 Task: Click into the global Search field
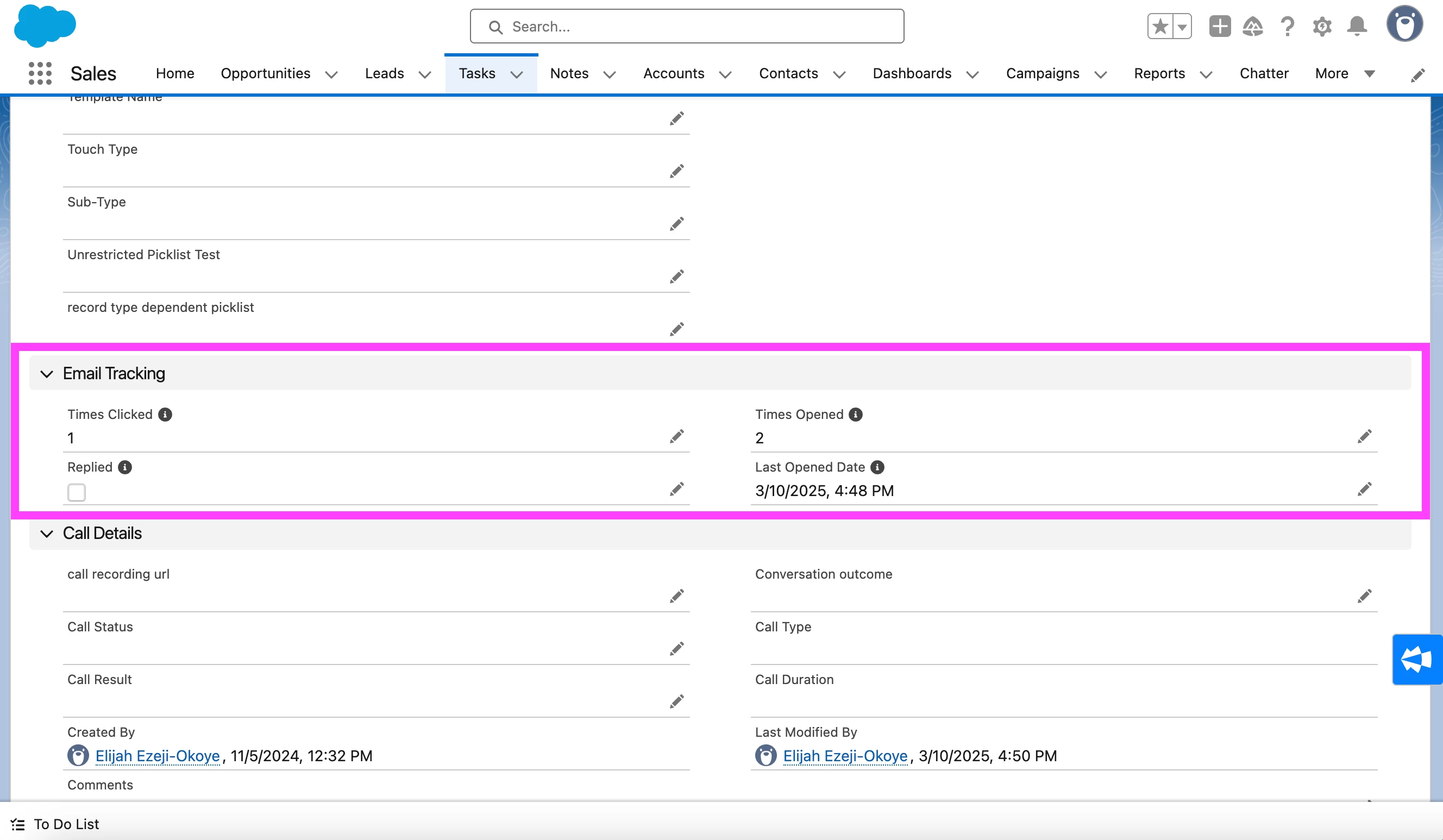(687, 26)
